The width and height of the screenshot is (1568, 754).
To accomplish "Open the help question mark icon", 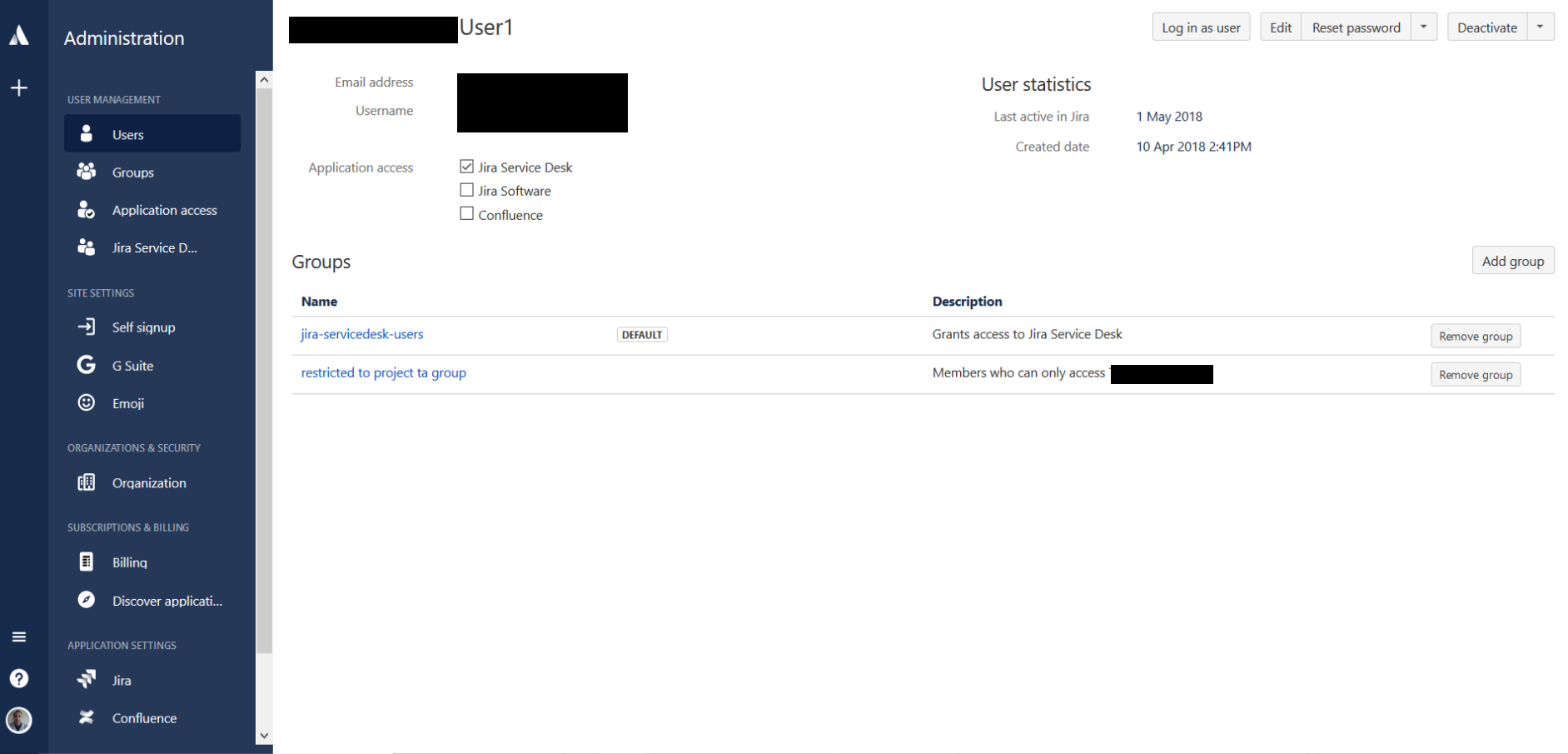I will 19,678.
